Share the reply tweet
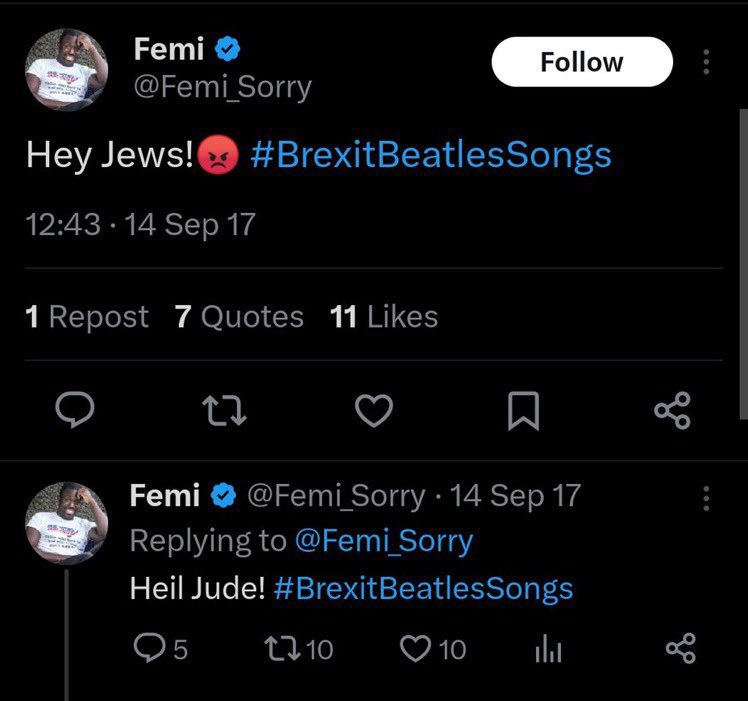This screenshot has width=748, height=701. pyautogui.click(x=679, y=649)
